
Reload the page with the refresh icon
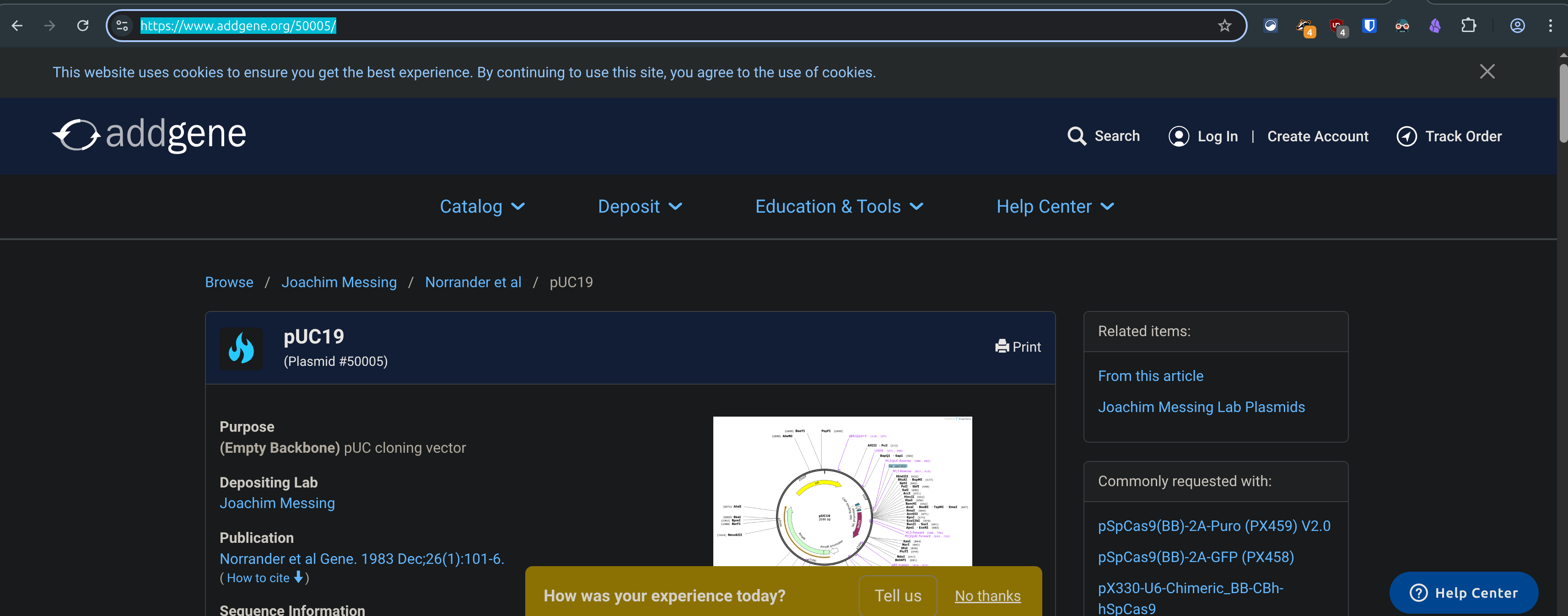[83, 26]
